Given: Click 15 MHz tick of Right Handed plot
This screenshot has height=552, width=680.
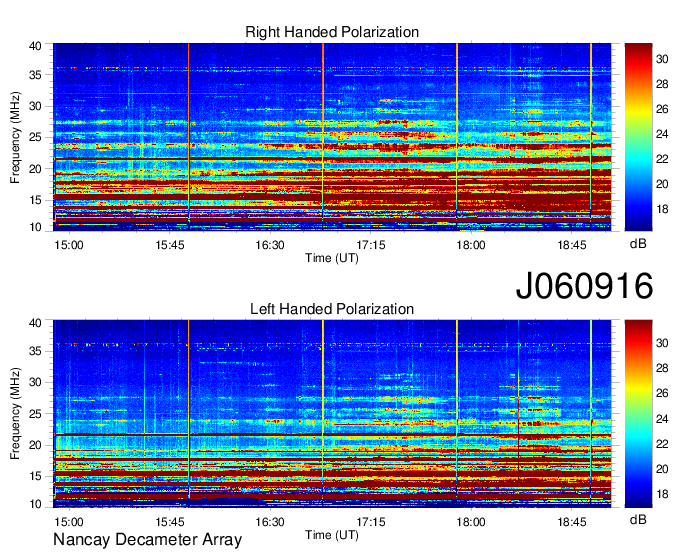Looking at the screenshot, I should 36,200.
